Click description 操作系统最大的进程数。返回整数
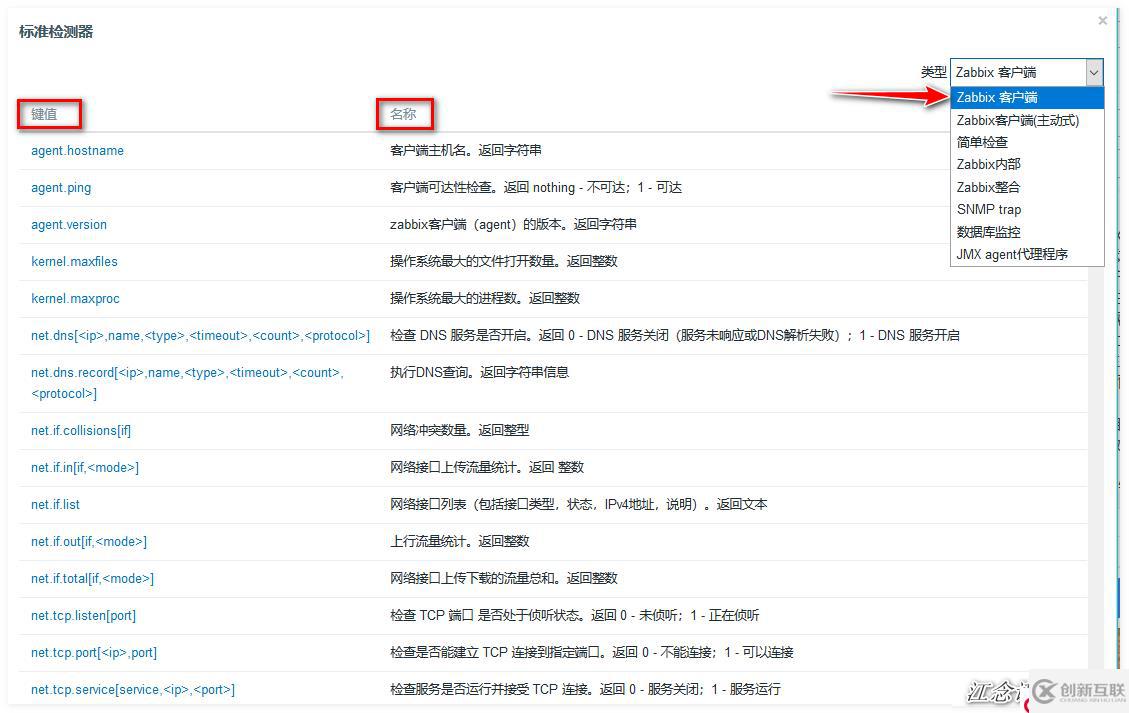The width and height of the screenshot is (1129, 713). 485,298
